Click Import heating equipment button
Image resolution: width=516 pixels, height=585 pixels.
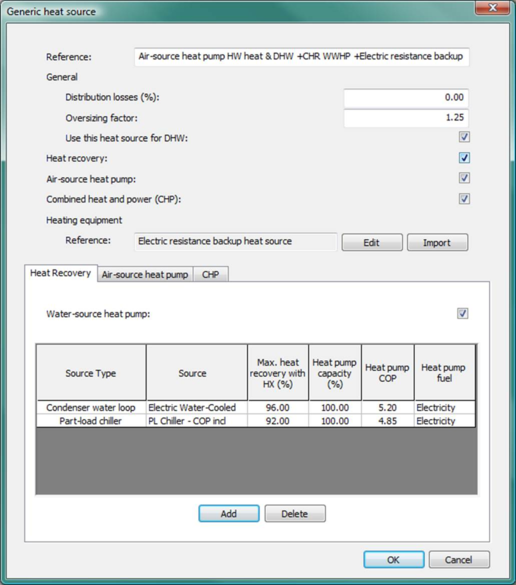[437, 243]
